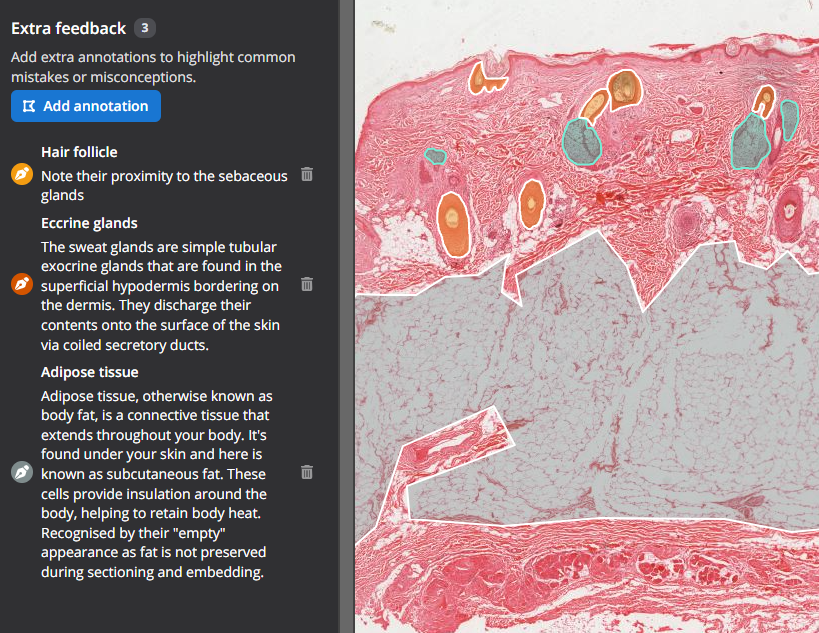Click the large orange oval gland annotation
This screenshot has width=819, height=633.
pyautogui.click(x=453, y=225)
